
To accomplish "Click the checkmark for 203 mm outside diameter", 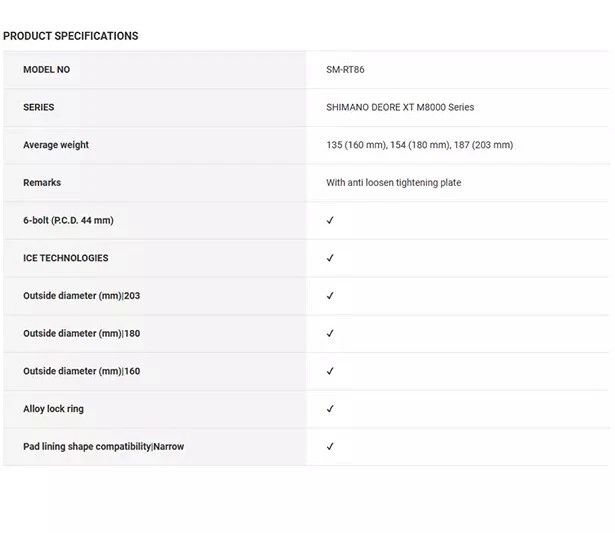I will click(330, 296).
